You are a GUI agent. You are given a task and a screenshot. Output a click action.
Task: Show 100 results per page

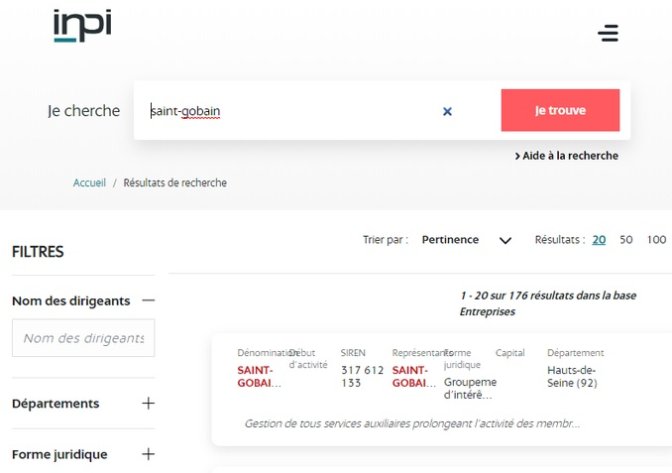coord(656,239)
